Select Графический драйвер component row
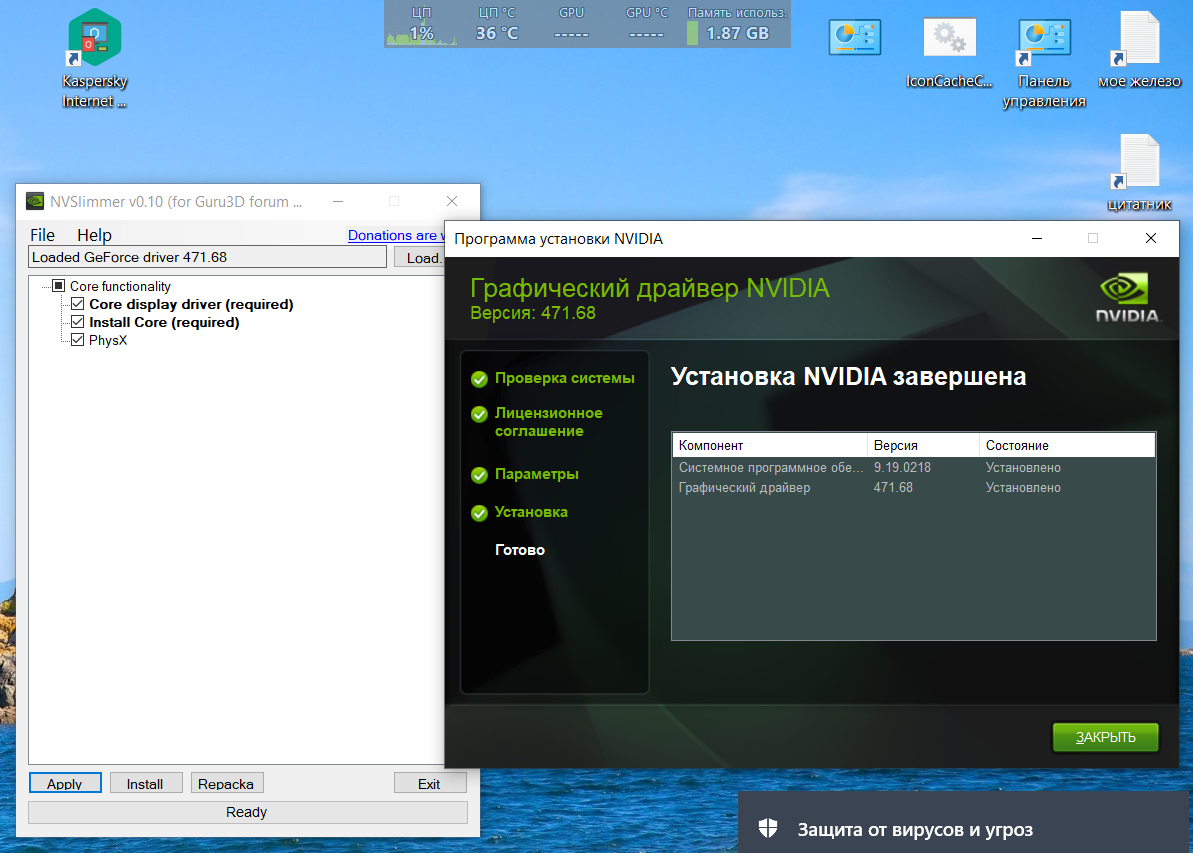The image size is (1193, 853). pyautogui.click(x=914, y=487)
